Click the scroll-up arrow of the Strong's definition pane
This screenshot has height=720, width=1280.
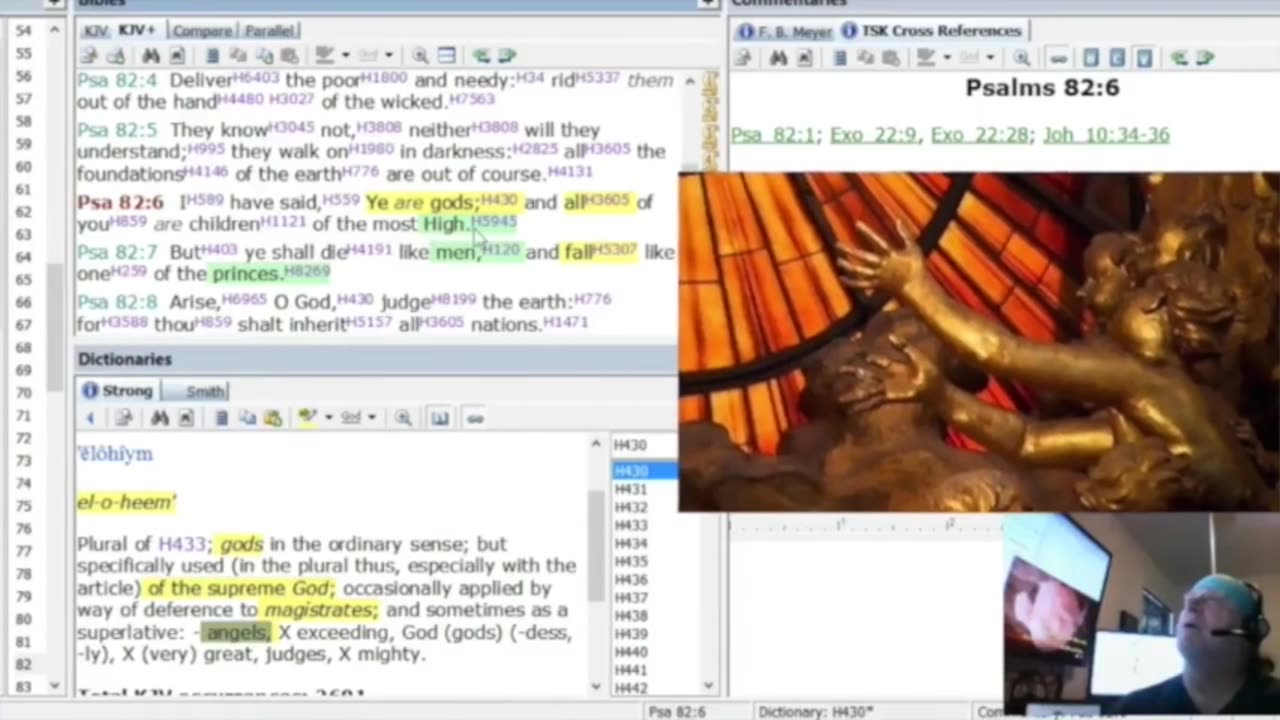(x=596, y=444)
